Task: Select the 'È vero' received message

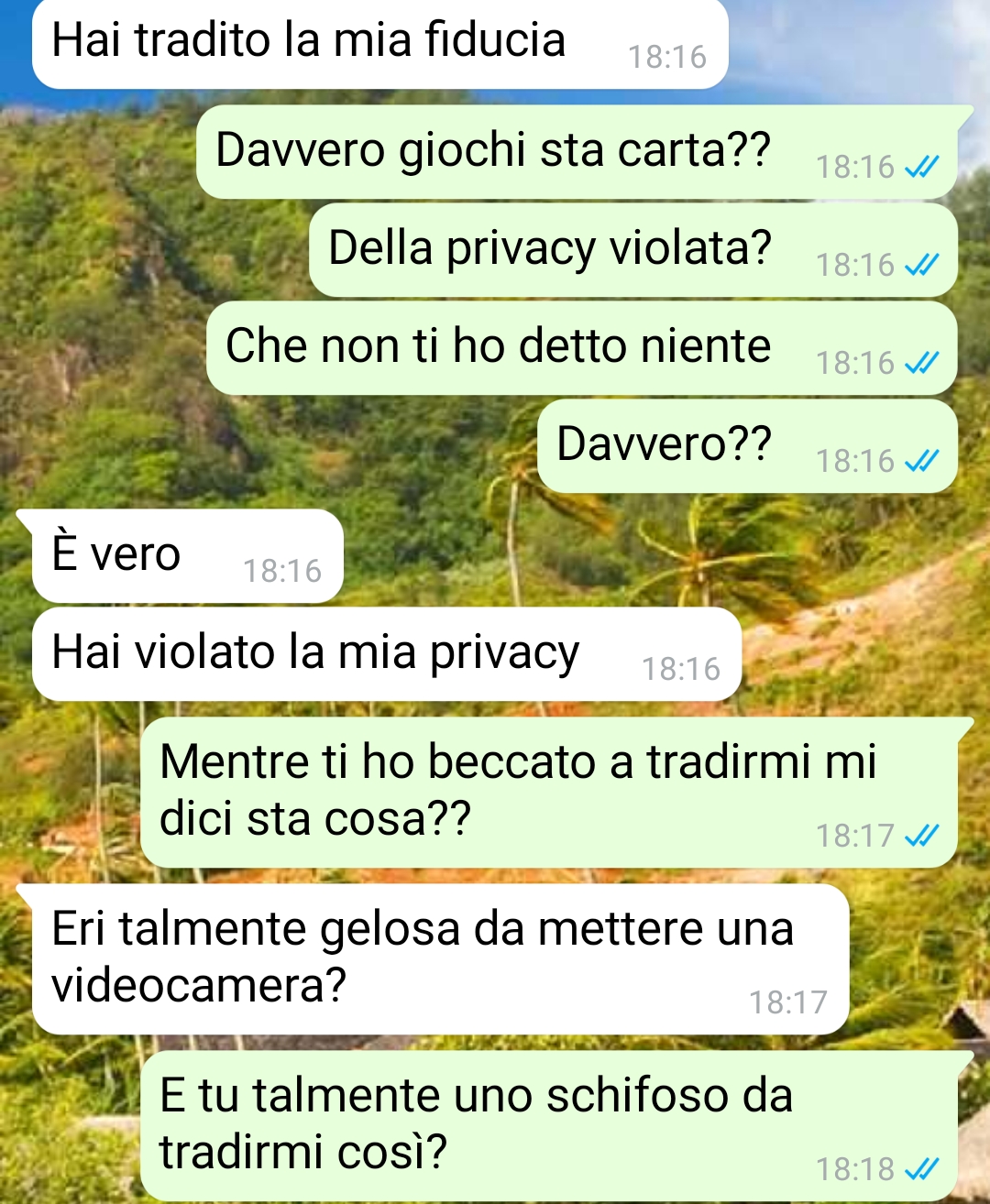Action: pos(187,556)
